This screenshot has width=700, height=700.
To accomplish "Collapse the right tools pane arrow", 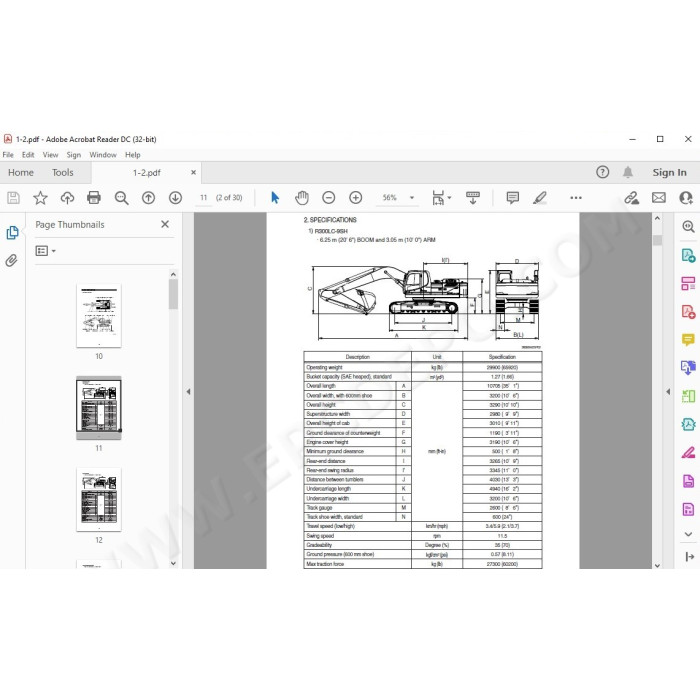I will (x=668, y=392).
